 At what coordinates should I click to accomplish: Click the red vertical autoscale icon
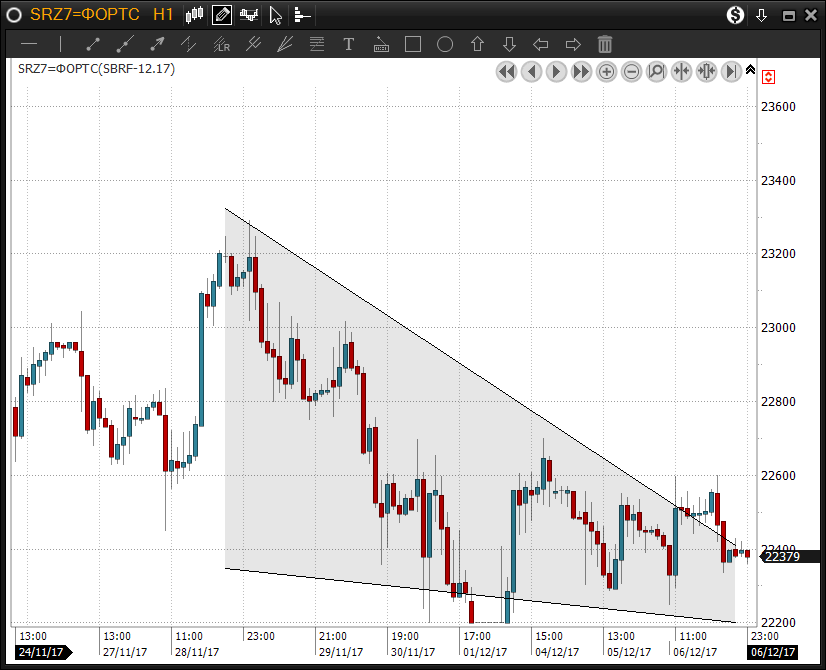(768, 77)
